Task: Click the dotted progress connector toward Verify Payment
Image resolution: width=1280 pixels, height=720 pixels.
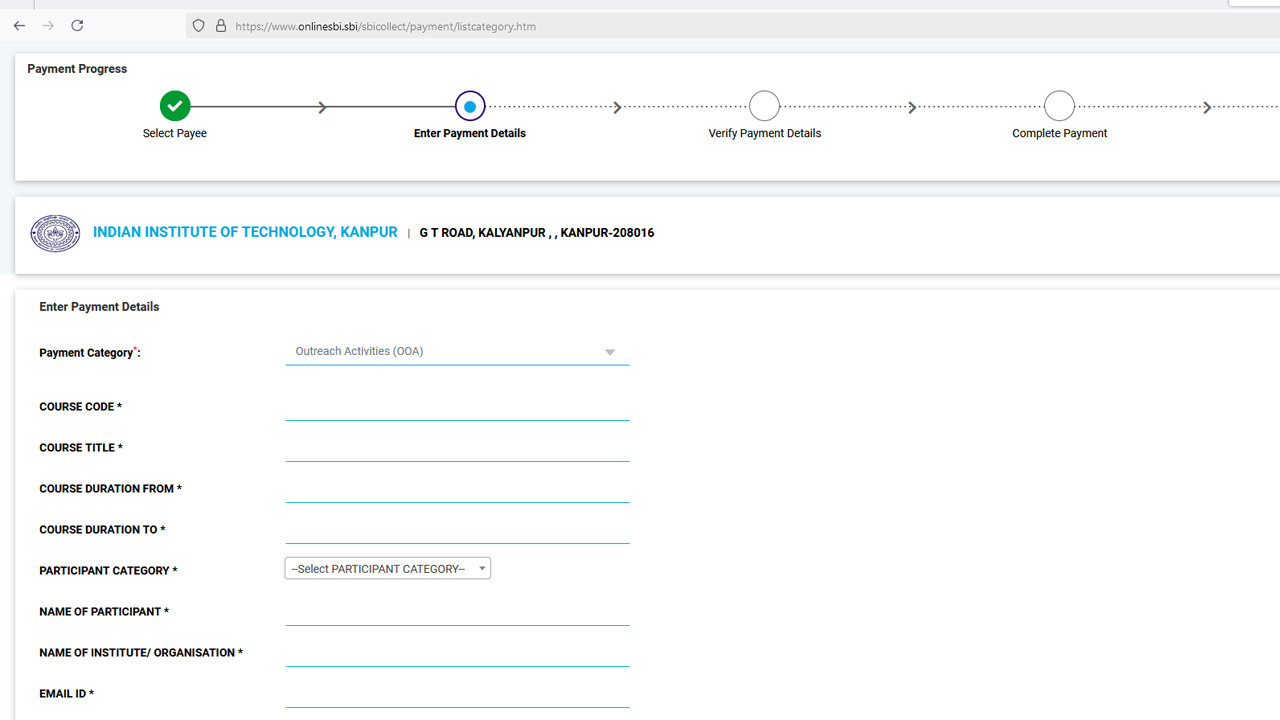Action: coord(617,105)
